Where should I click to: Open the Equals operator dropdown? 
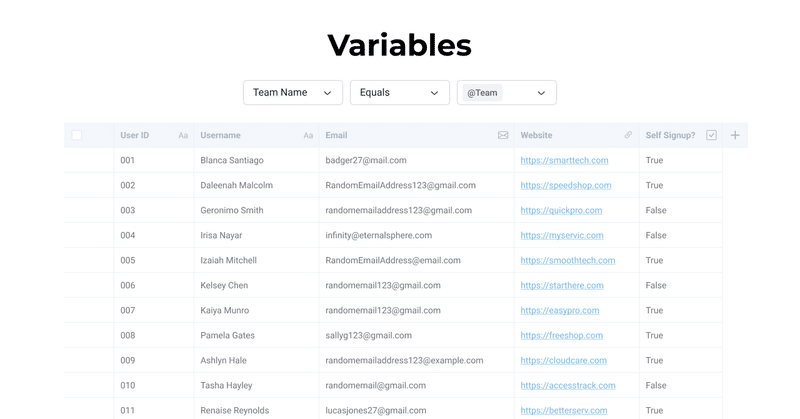tap(399, 92)
